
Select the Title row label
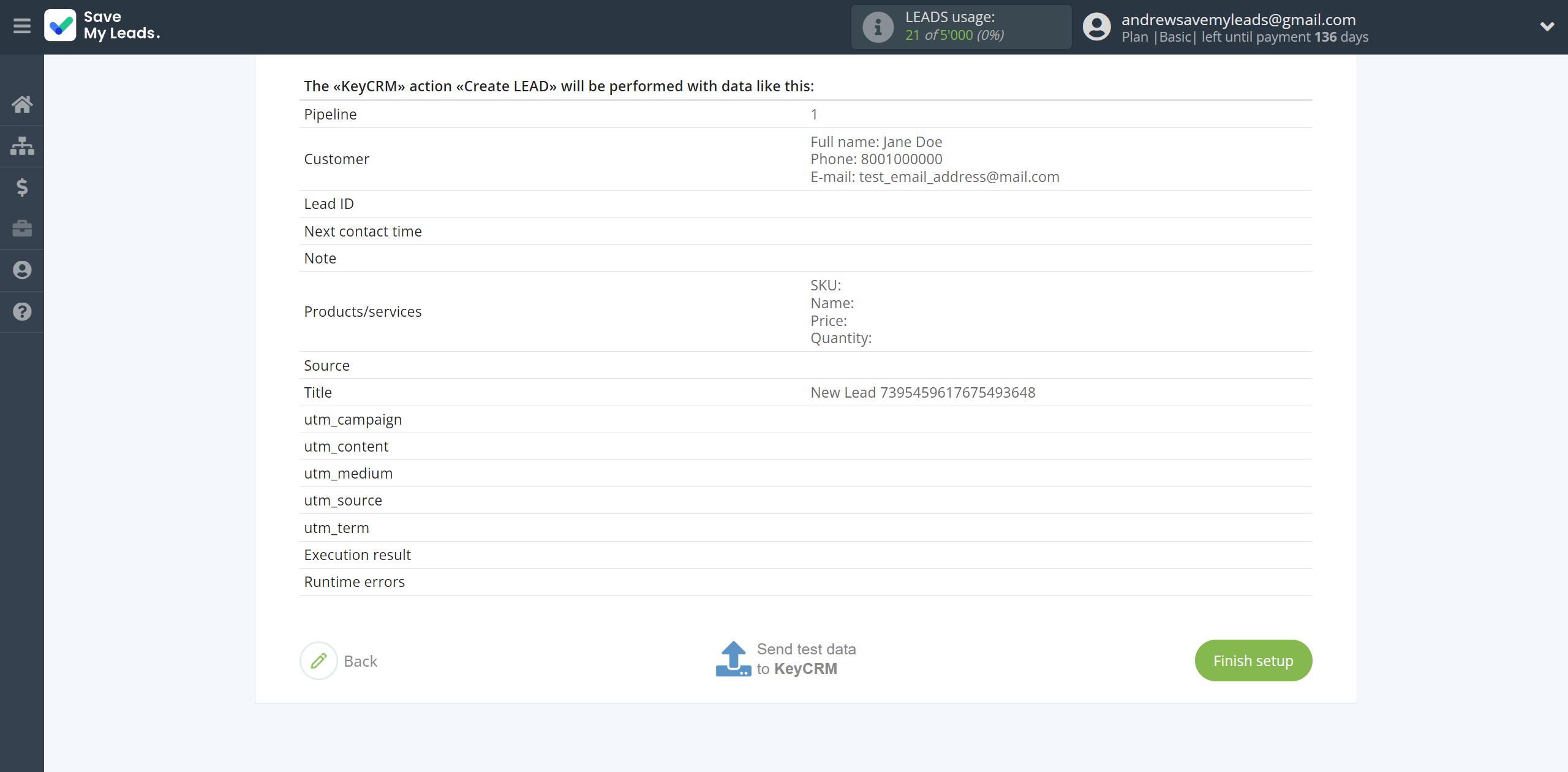coord(318,393)
